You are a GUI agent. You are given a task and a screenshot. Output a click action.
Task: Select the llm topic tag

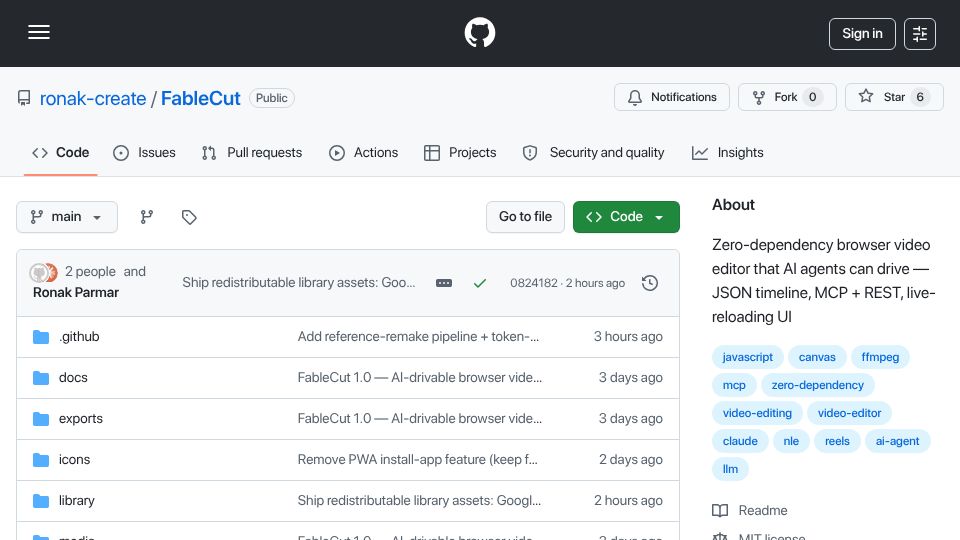pyautogui.click(x=730, y=470)
